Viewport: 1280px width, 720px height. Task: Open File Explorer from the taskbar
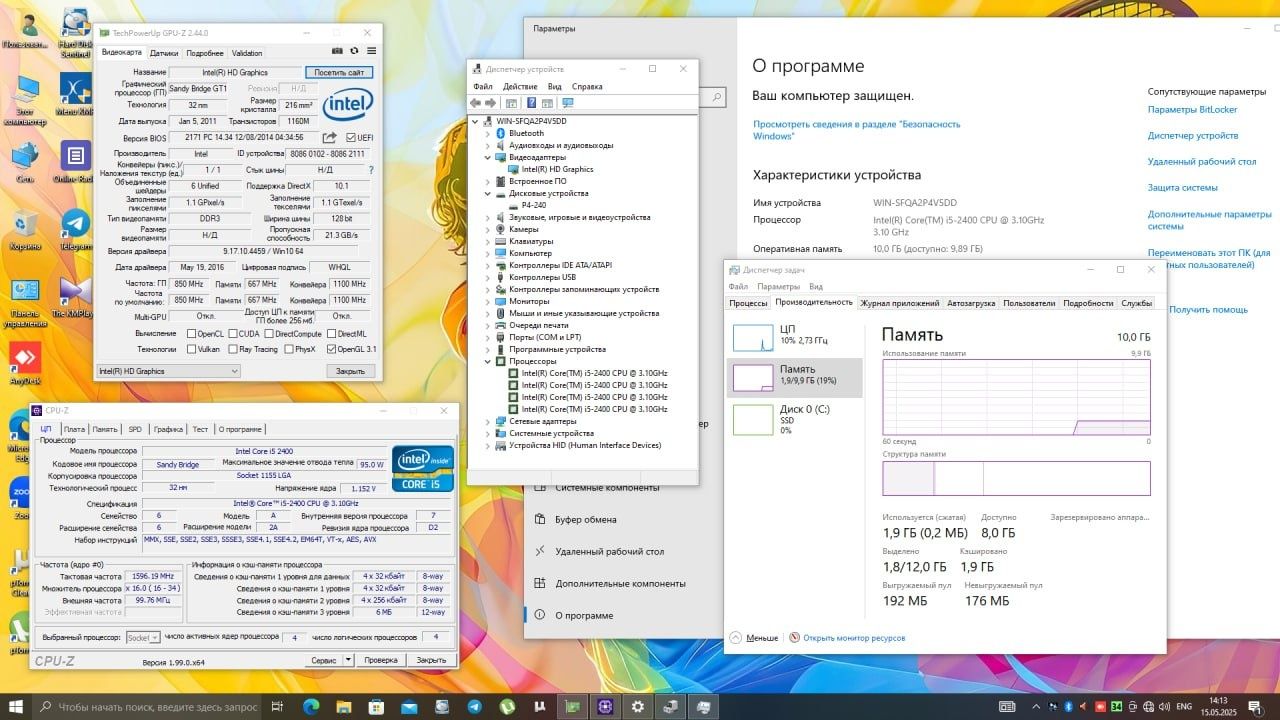(343, 706)
